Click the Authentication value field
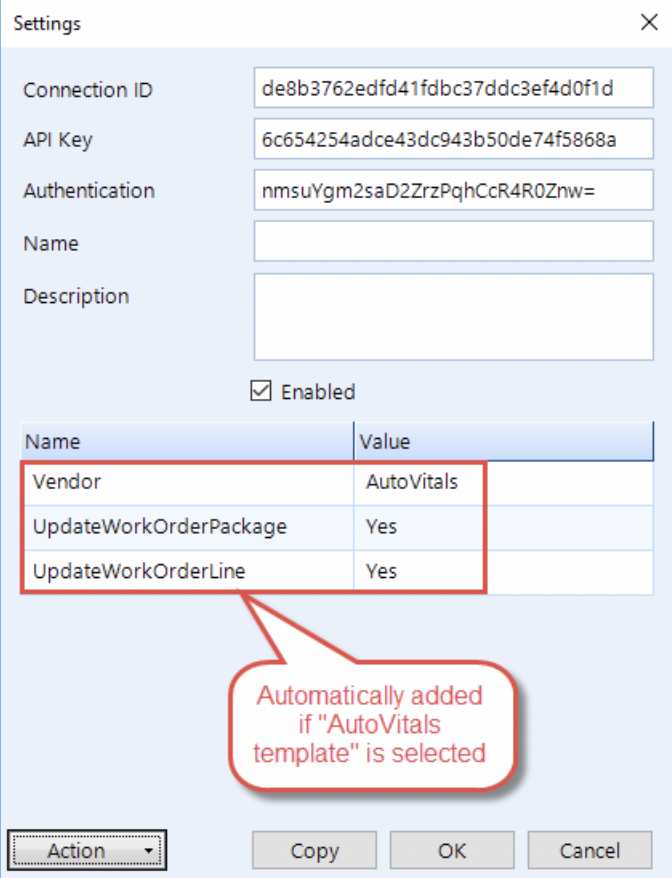672x878 pixels. click(453, 190)
